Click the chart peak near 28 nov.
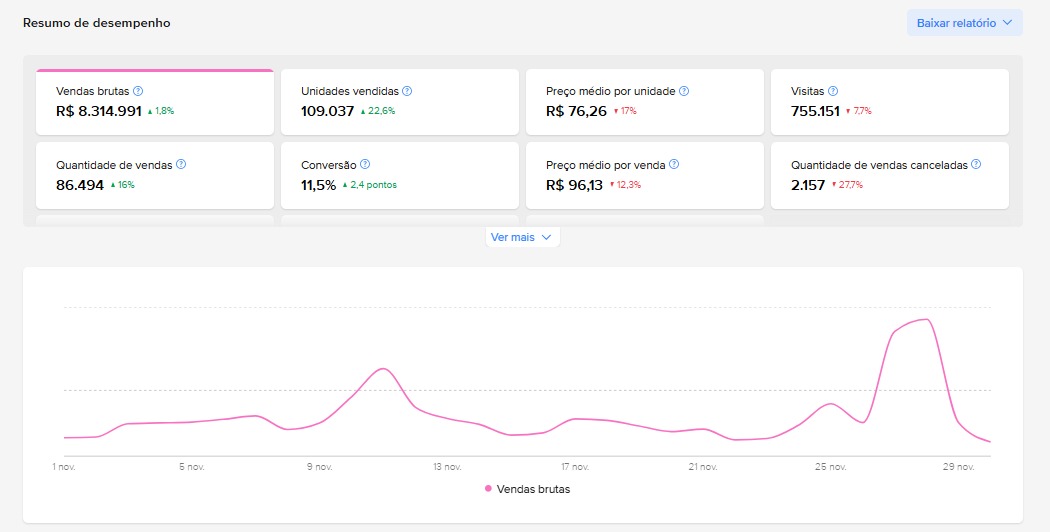The height and width of the screenshot is (532, 1050). click(x=927, y=320)
